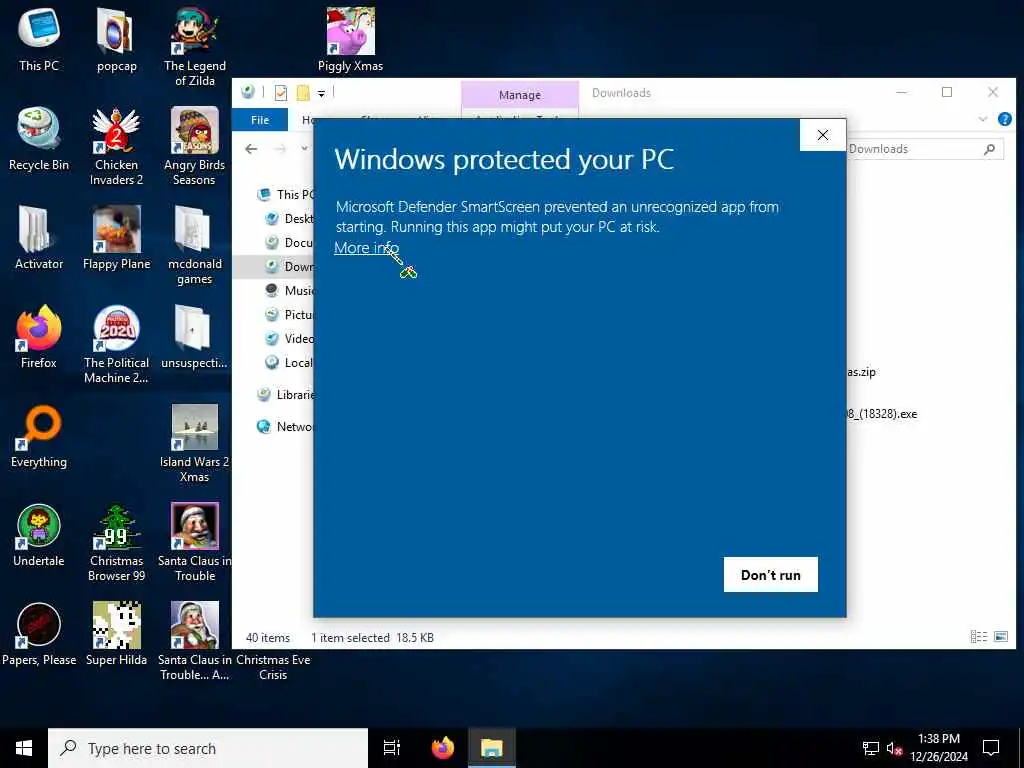
Task: Click the search magnifier icon in Explorer
Action: coord(989,149)
